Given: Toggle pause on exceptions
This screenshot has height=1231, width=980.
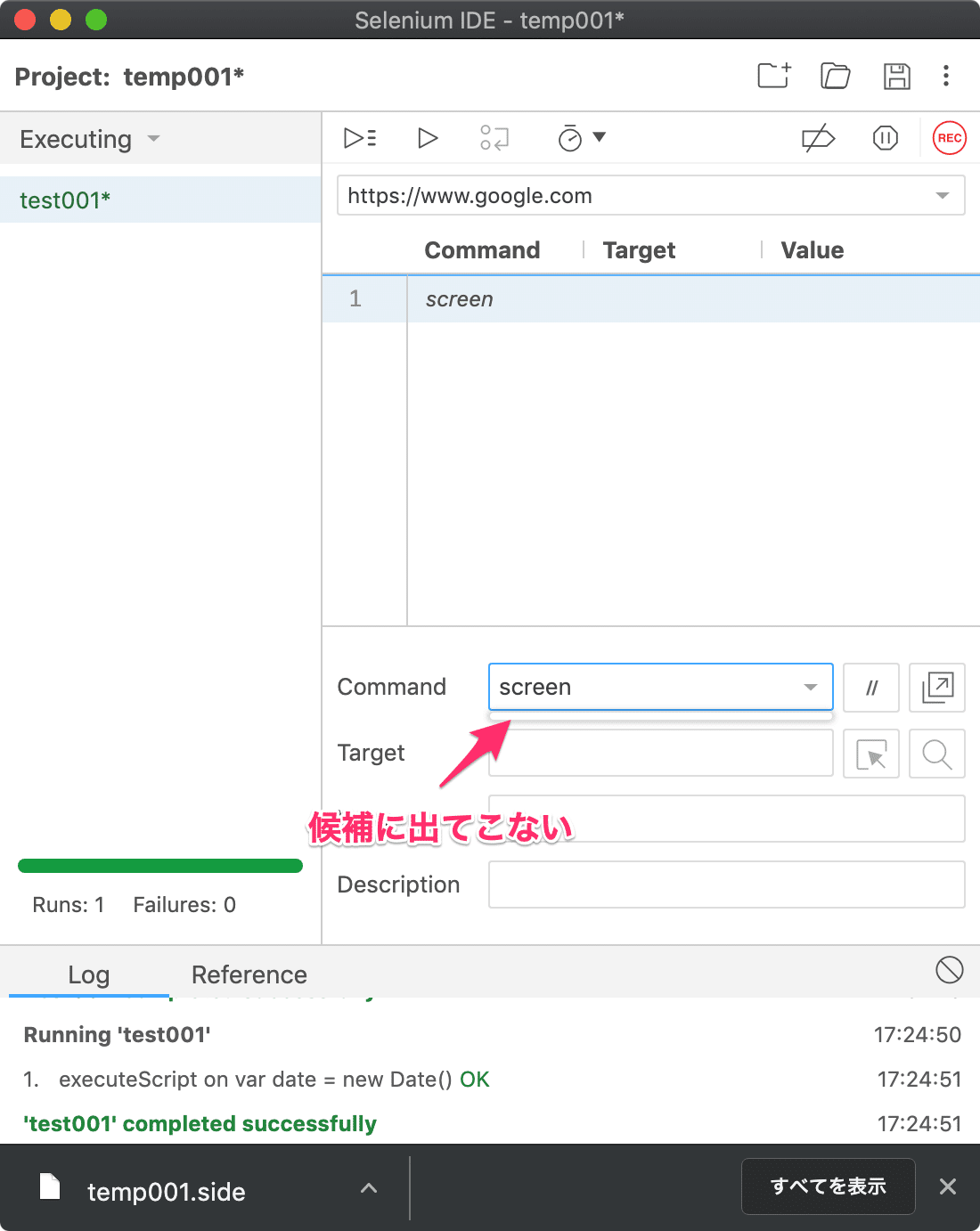Looking at the screenshot, I should click(885, 138).
